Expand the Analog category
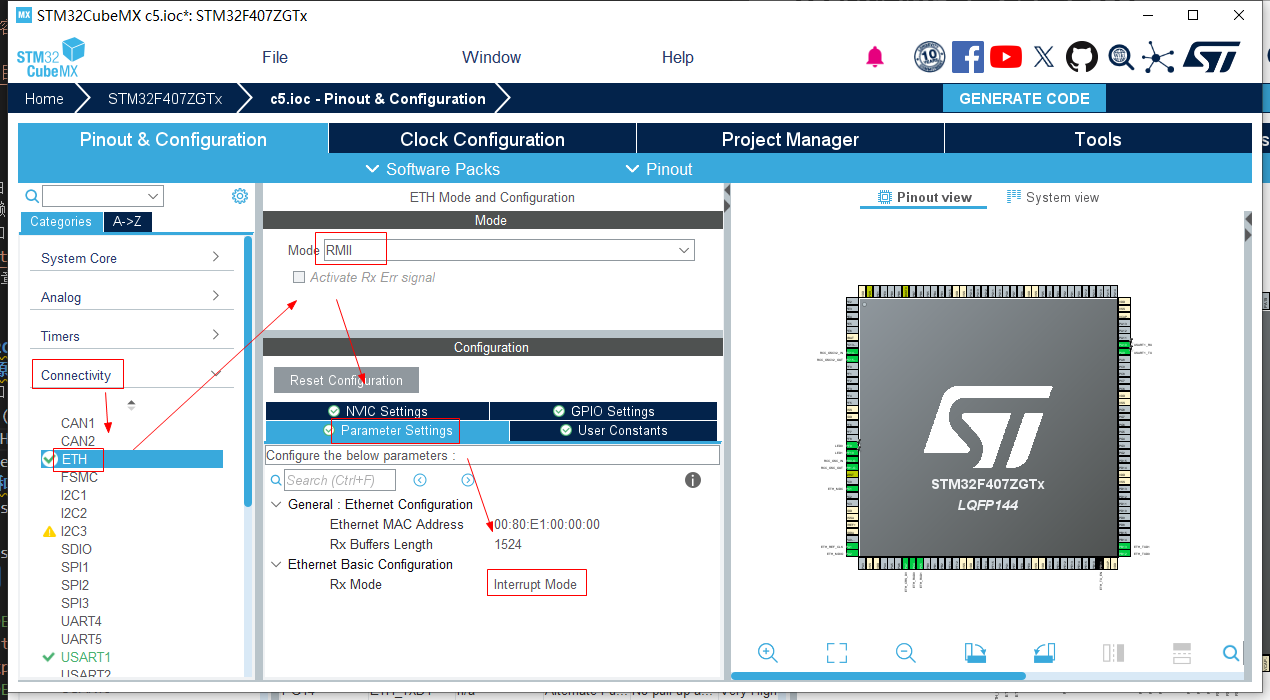 pyautogui.click(x=131, y=297)
